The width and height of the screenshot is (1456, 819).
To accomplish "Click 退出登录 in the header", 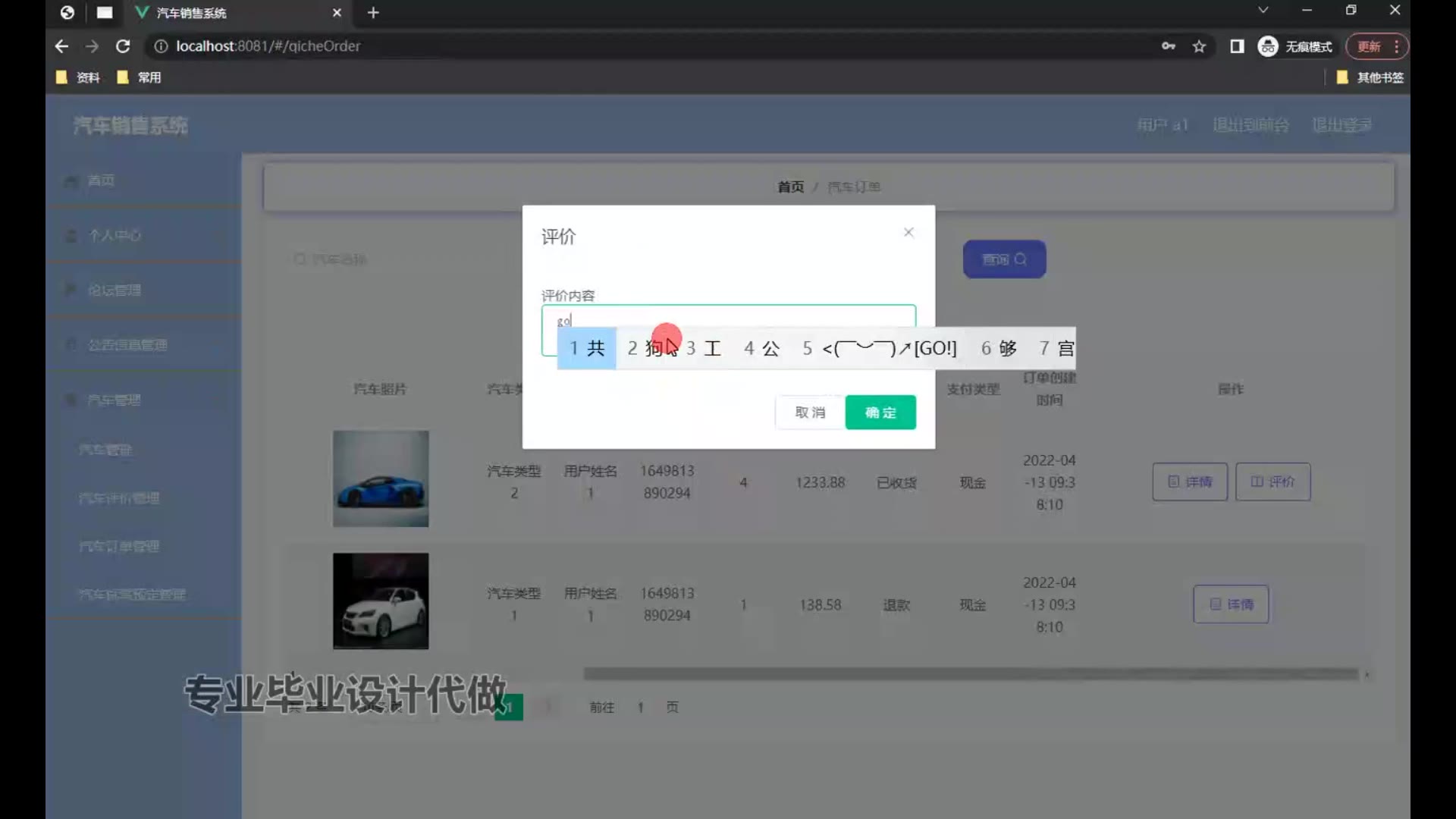I will tap(1342, 124).
